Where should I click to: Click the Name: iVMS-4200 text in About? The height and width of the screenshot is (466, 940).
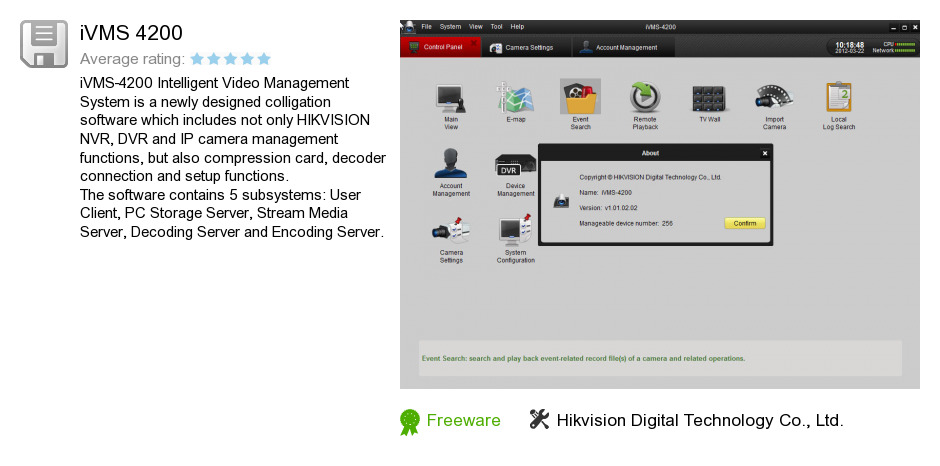tap(605, 193)
